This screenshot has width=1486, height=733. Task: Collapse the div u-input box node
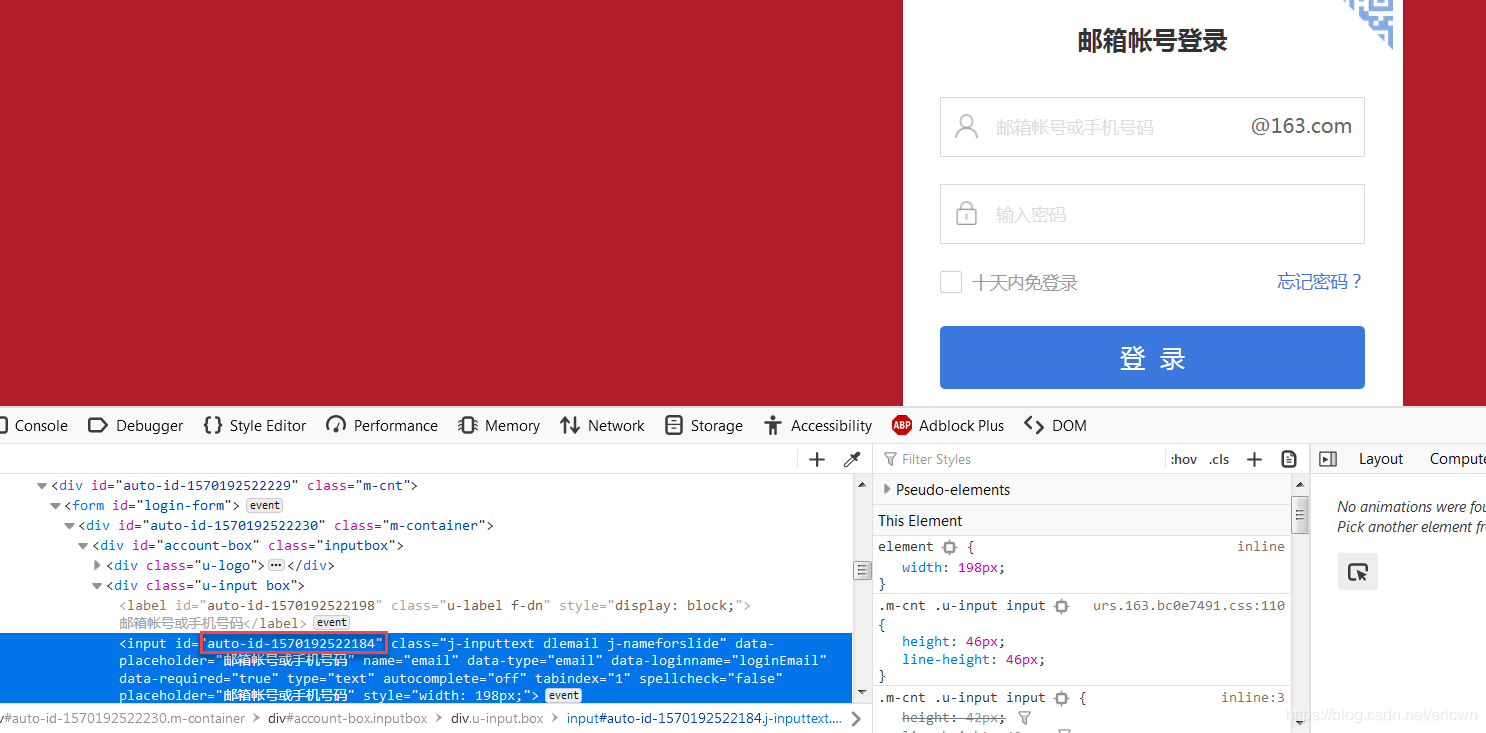(x=97, y=586)
